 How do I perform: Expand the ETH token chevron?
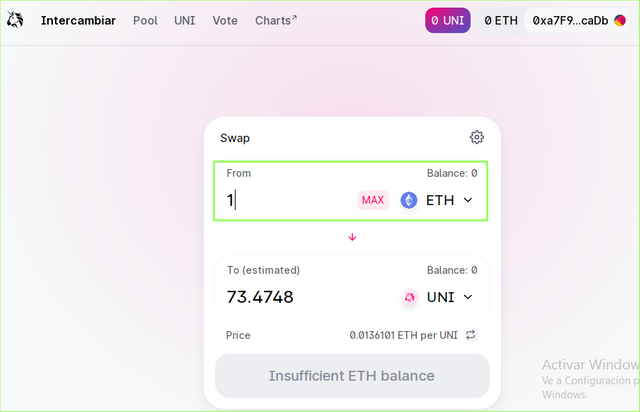pyautogui.click(x=468, y=200)
